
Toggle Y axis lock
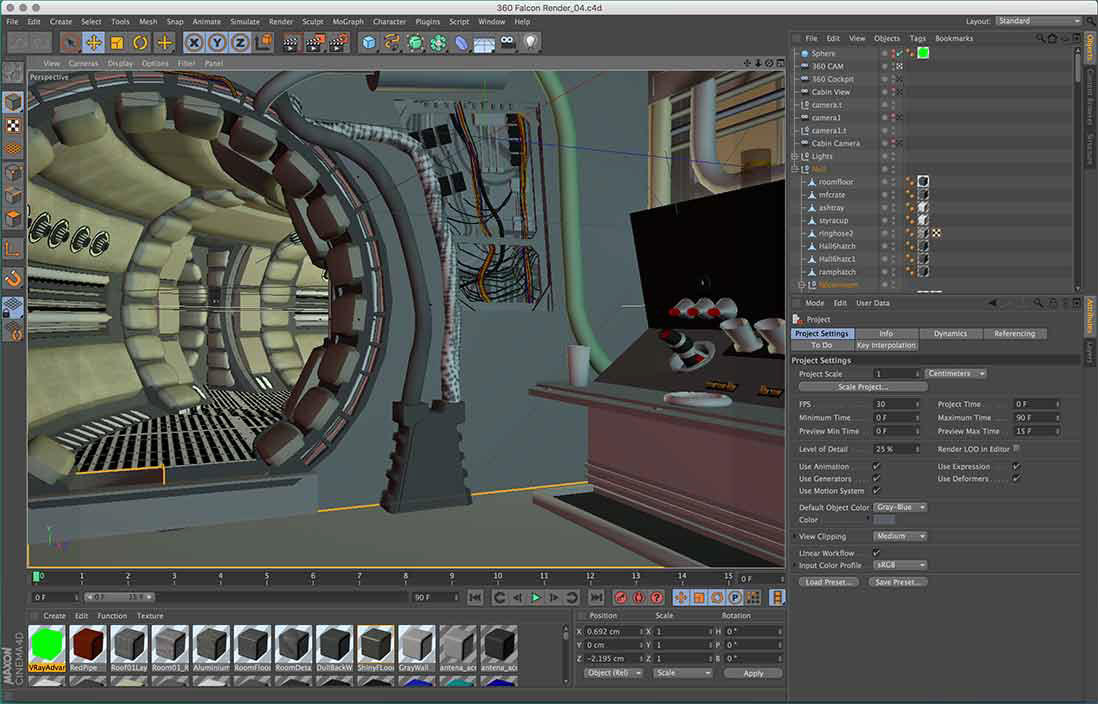[x=217, y=43]
